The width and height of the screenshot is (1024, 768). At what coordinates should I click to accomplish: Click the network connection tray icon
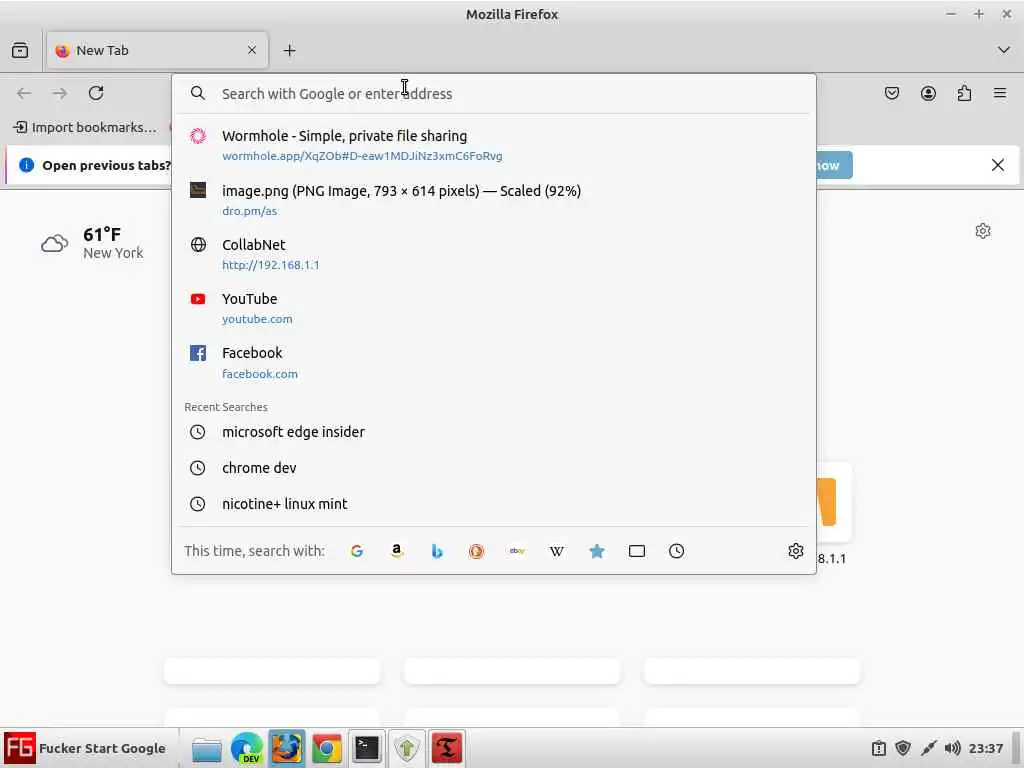928,748
